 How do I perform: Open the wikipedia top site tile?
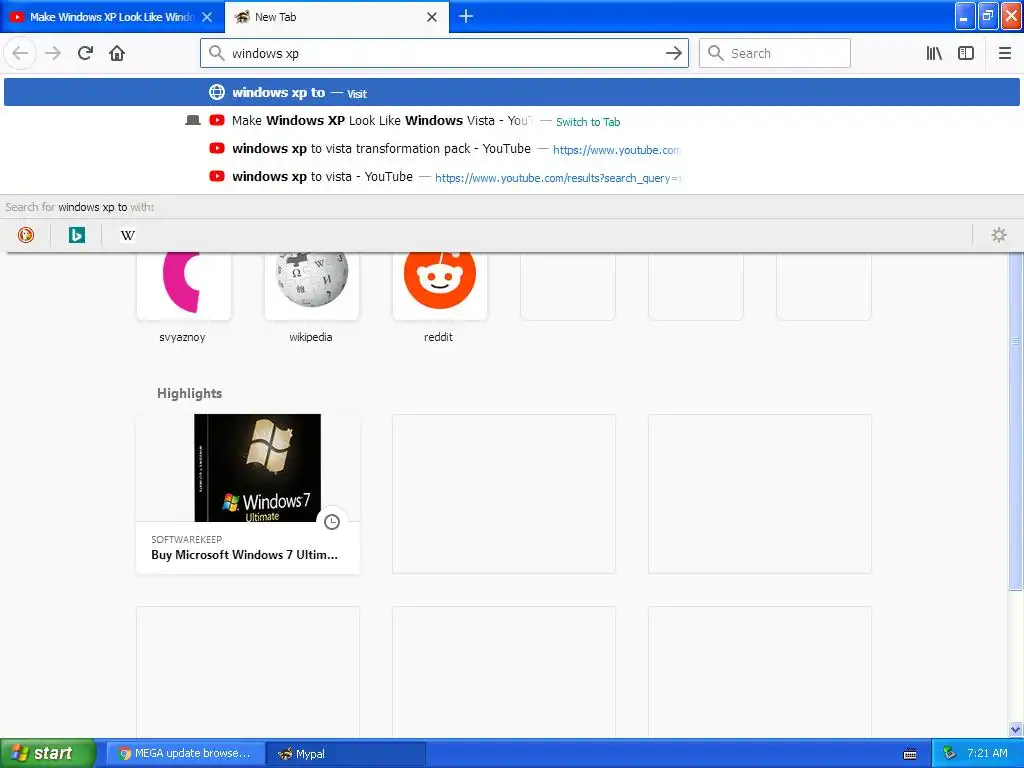coord(312,286)
